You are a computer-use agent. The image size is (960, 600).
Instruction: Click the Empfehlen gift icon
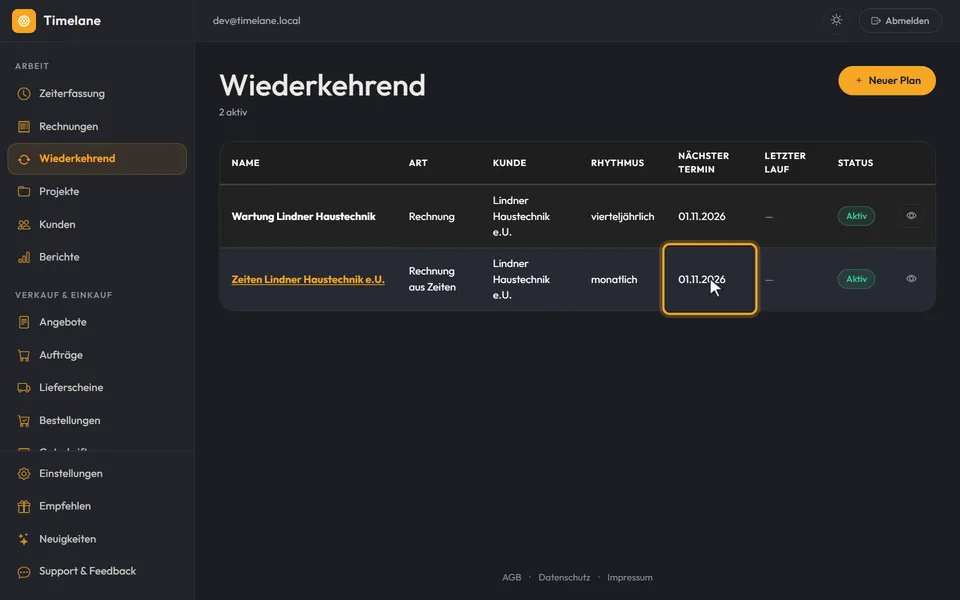(24, 506)
